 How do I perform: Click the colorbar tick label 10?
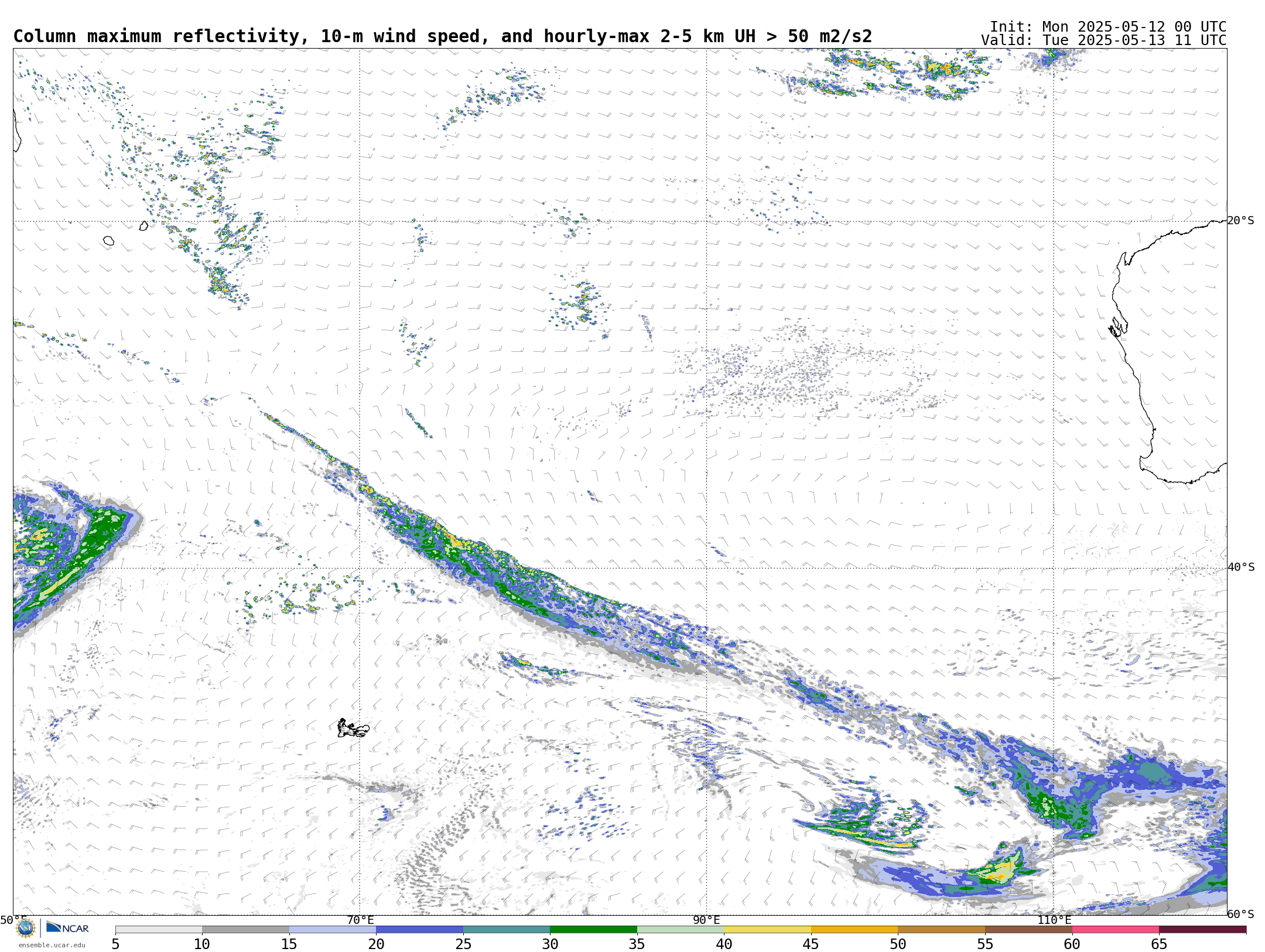pos(202,944)
